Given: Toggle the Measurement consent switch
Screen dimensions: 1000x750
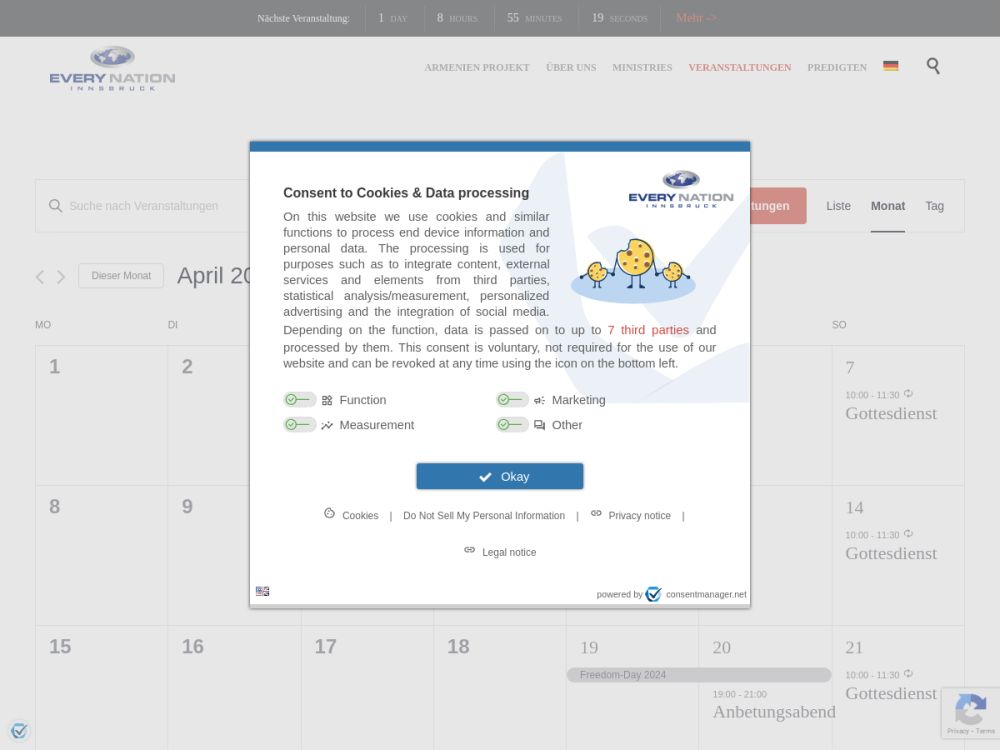Looking at the screenshot, I should [x=299, y=425].
